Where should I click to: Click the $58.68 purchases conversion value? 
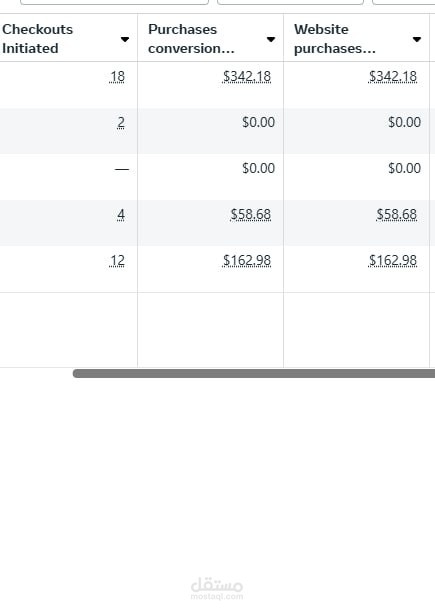pos(251,215)
